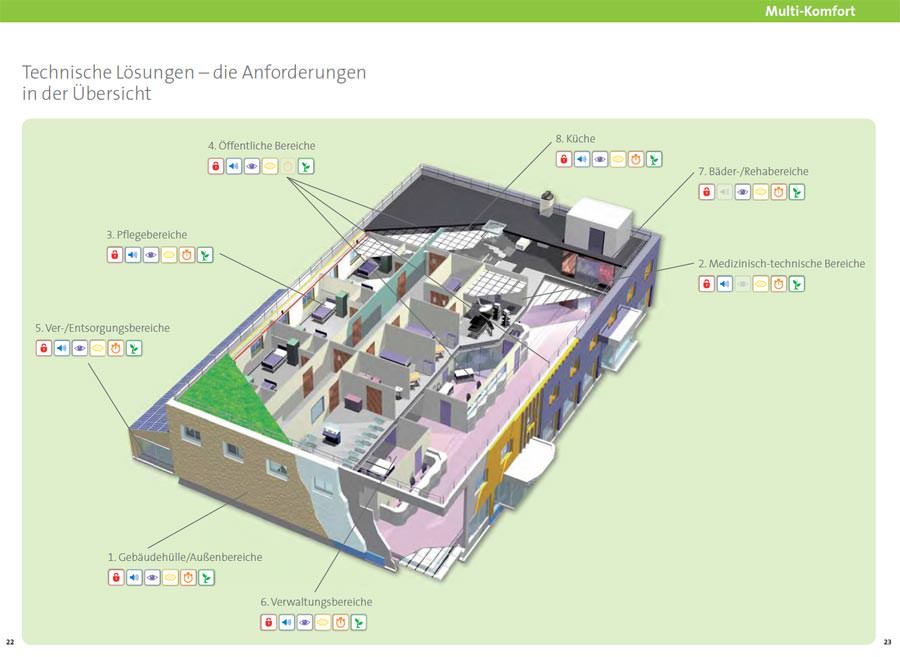Tap the red padlock icon under Pflegebereiche
Screen dimensions: 900x657
(x=115, y=255)
